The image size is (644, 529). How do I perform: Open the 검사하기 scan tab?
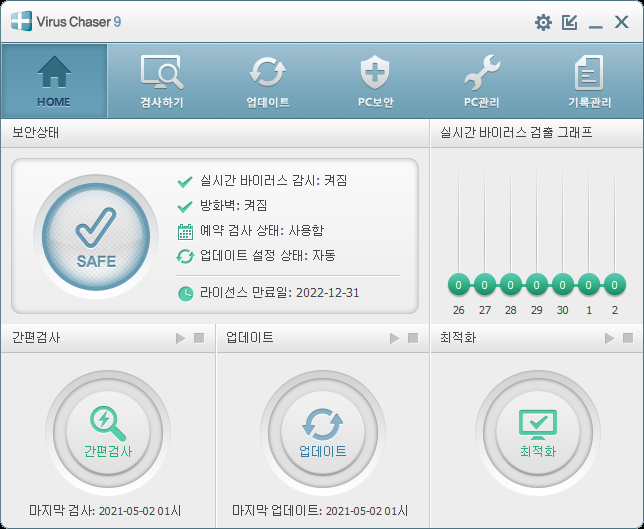[162, 81]
